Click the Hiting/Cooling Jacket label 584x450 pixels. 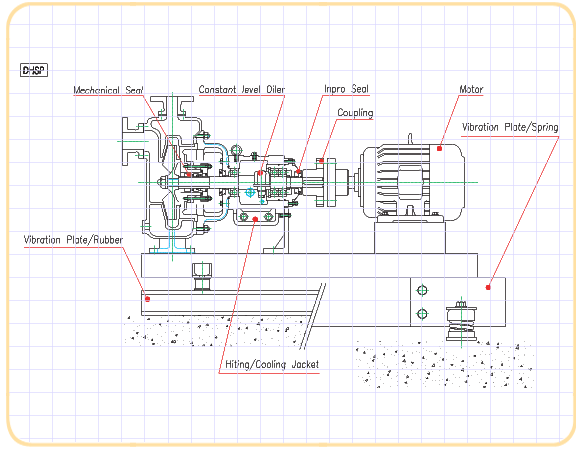(272, 364)
